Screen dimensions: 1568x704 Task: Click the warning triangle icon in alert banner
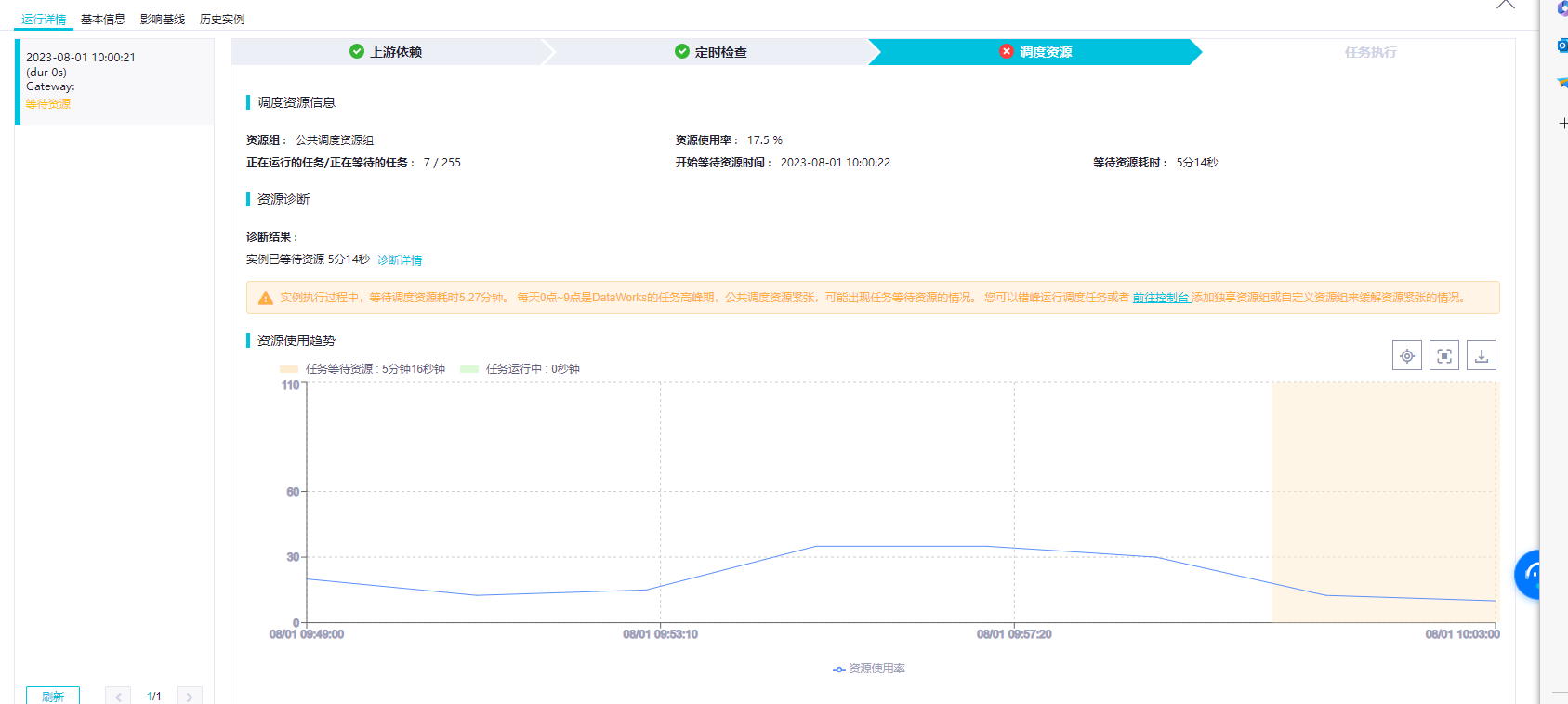click(266, 298)
